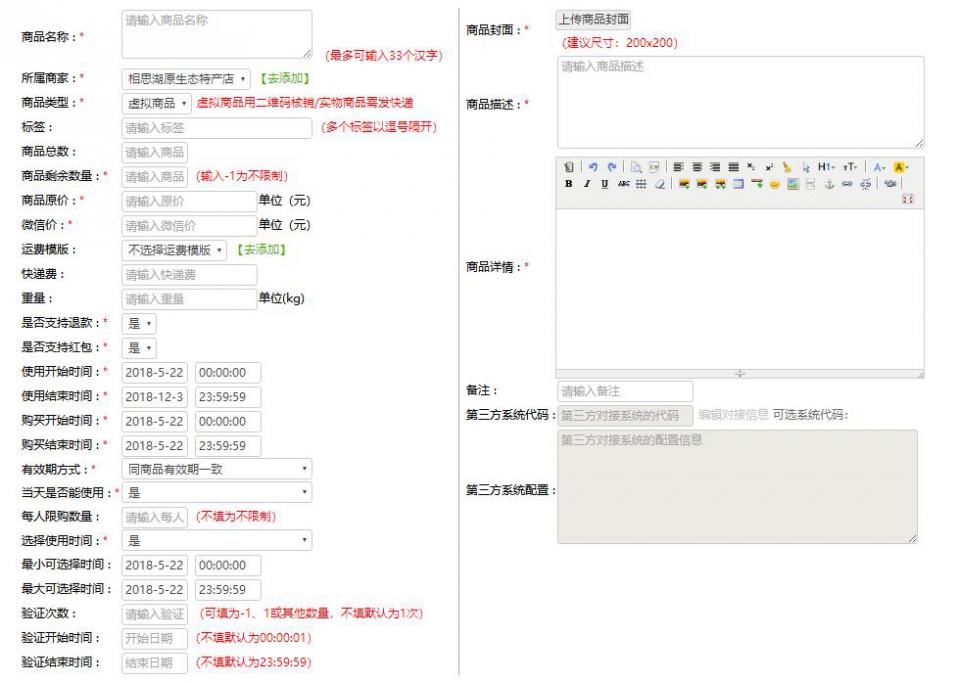The height and width of the screenshot is (682, 960).
Task: Open the 所属商家 merchant dropdown
Action: 186,78
